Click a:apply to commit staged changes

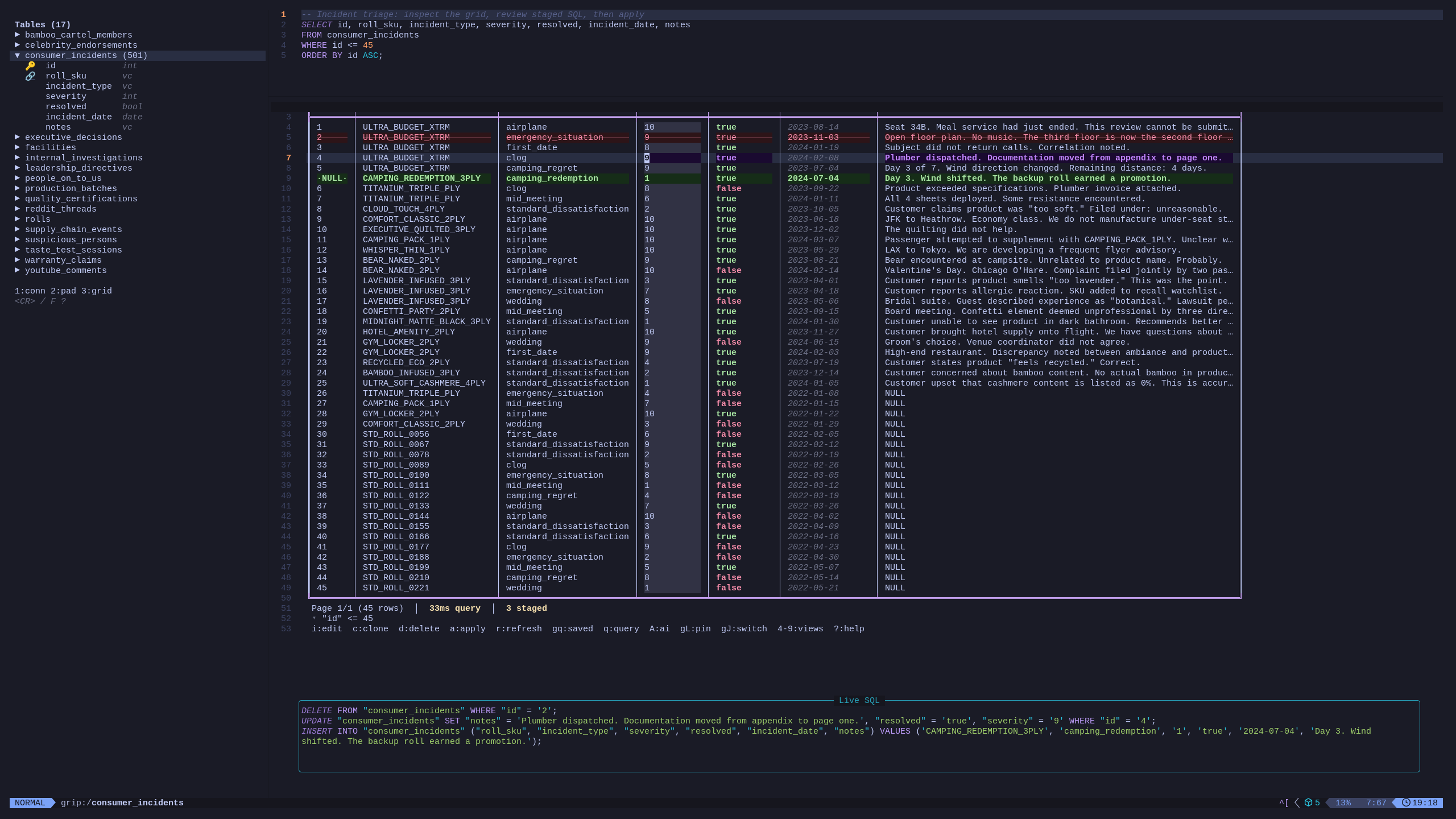[x=468, y=629]
